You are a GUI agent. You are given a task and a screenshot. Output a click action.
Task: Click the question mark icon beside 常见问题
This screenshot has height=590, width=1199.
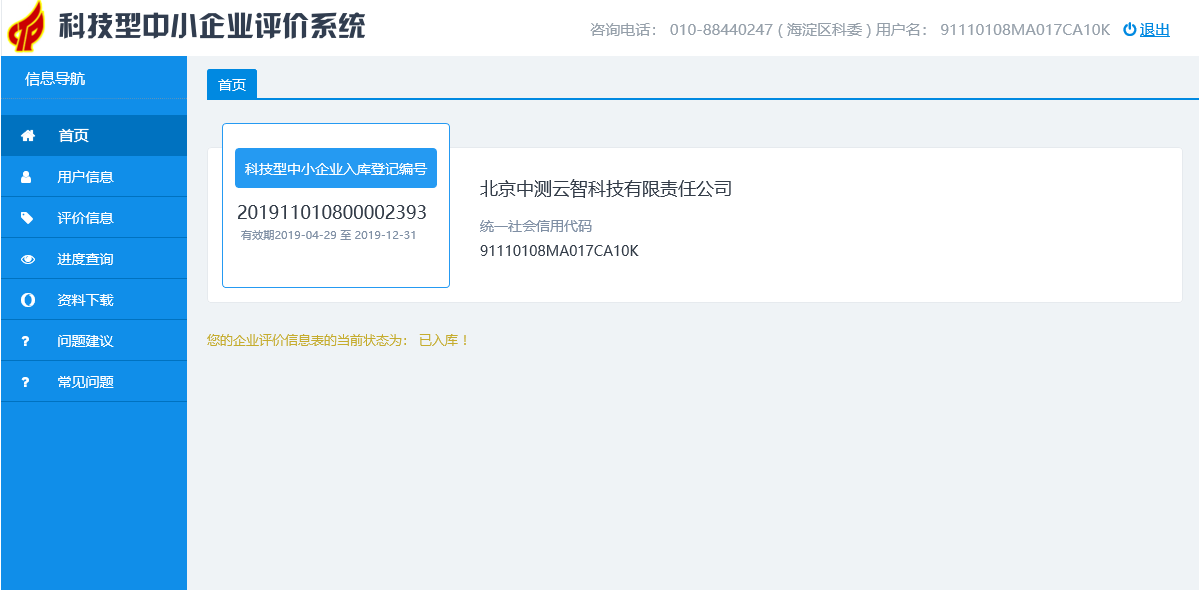click(x=25, y=383)
